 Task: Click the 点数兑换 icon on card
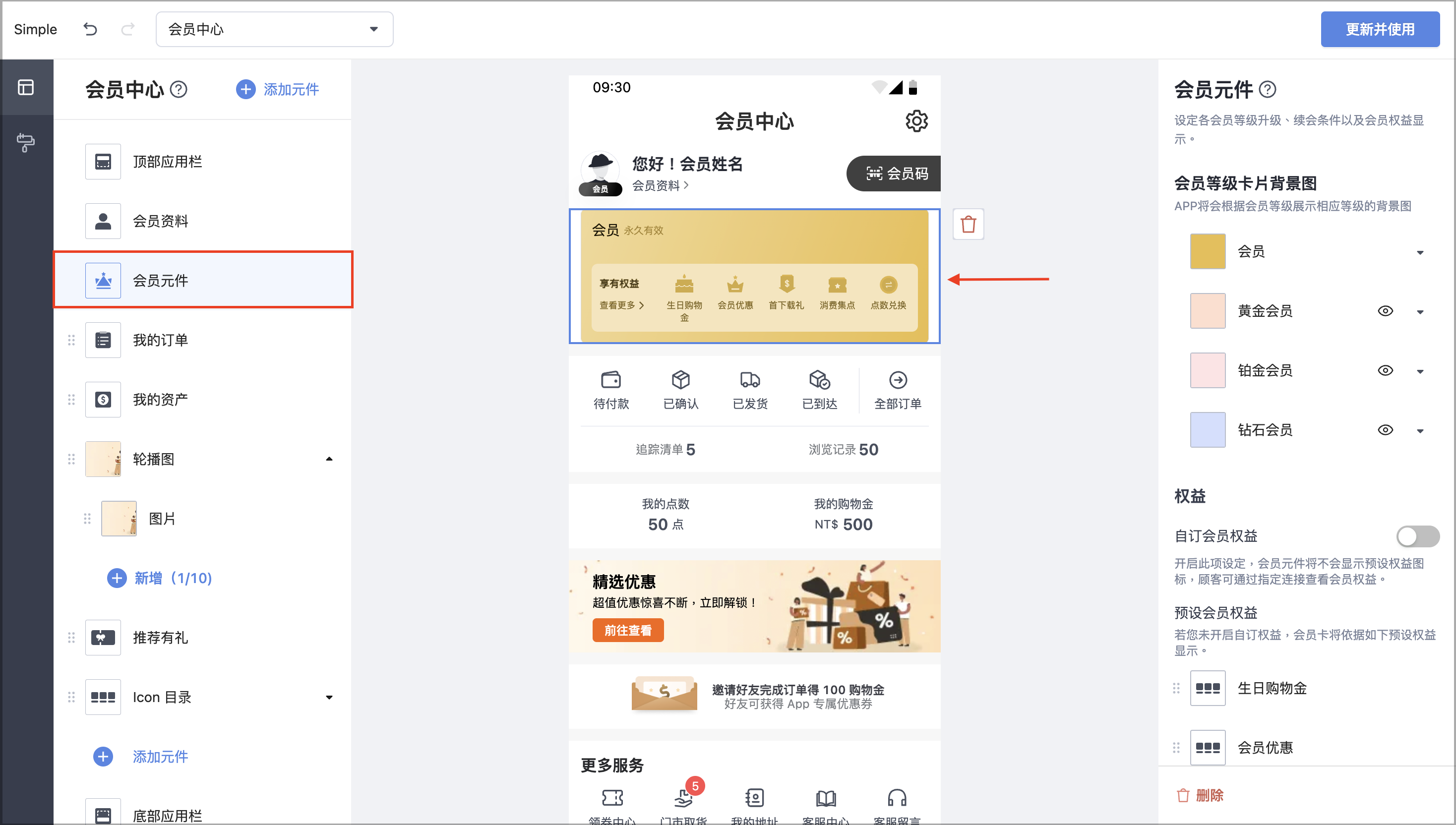click(888, 285)
